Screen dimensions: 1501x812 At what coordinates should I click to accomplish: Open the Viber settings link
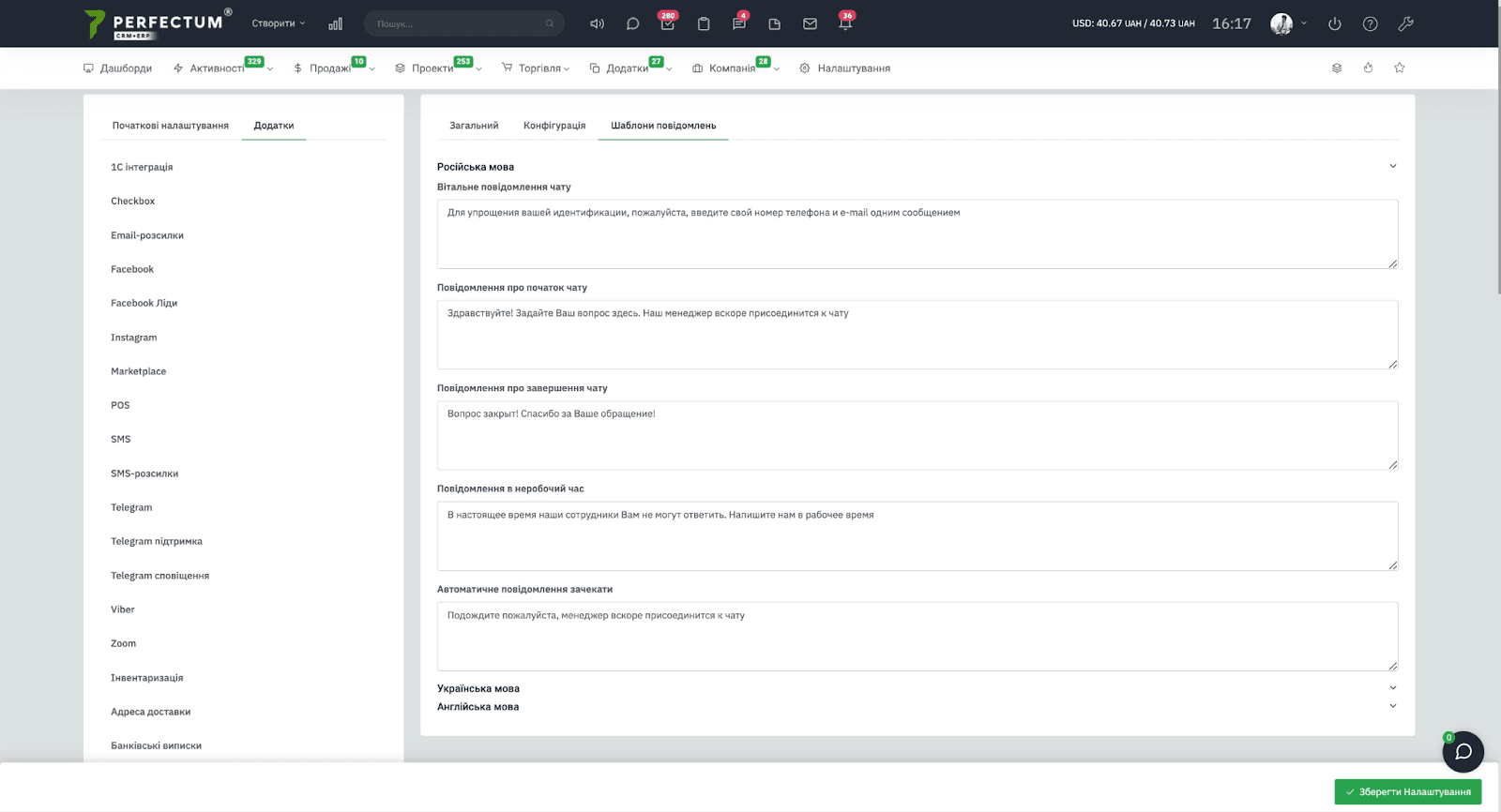pos(123,609)
